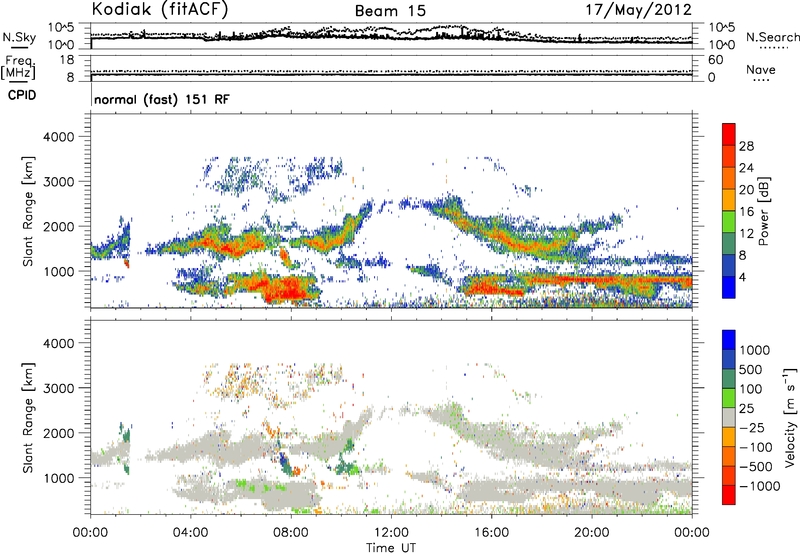Click the '08:00' time axis label
The image size is (800, 554).
point(291,533)
